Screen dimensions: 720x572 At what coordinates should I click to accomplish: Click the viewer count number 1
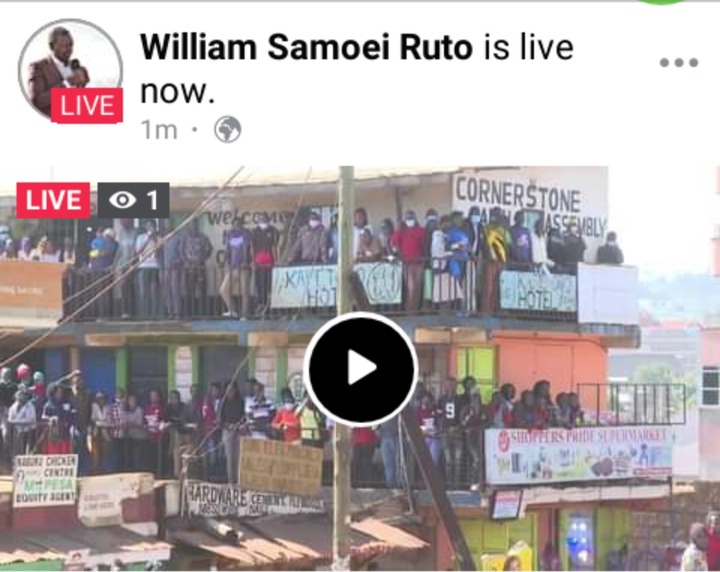click(152, 200)
